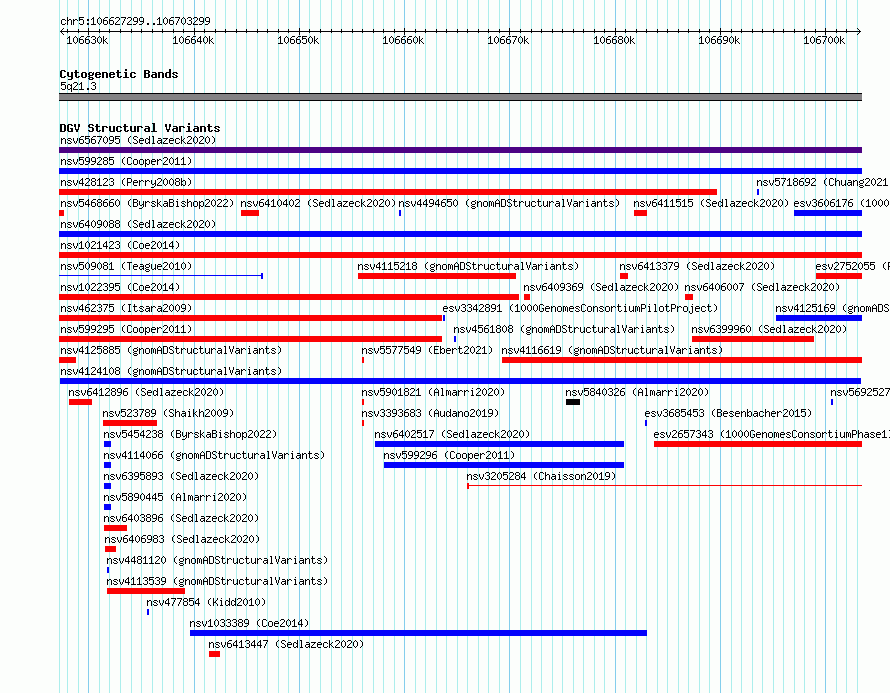Click the 106690k ruler position
This screenshot has height=693, width=890.
click(x=719, y=40)
